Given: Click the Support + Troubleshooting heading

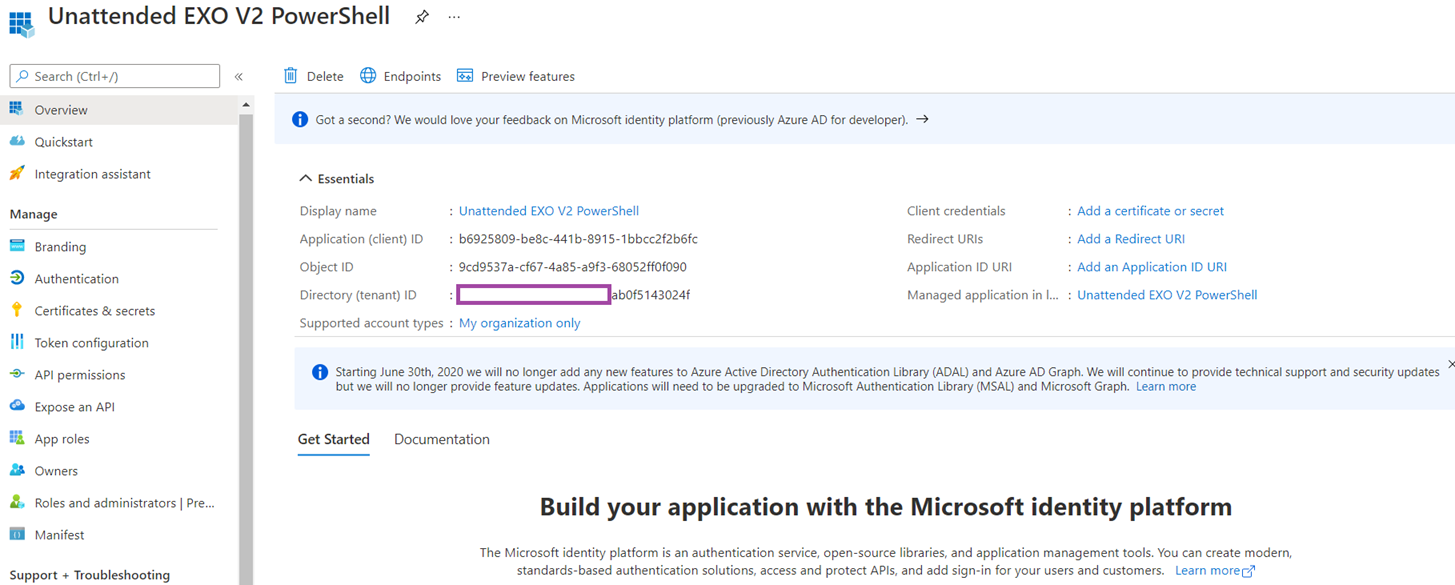Looking at the screenshot, I should pyautogui.click(x=90, y=575).
